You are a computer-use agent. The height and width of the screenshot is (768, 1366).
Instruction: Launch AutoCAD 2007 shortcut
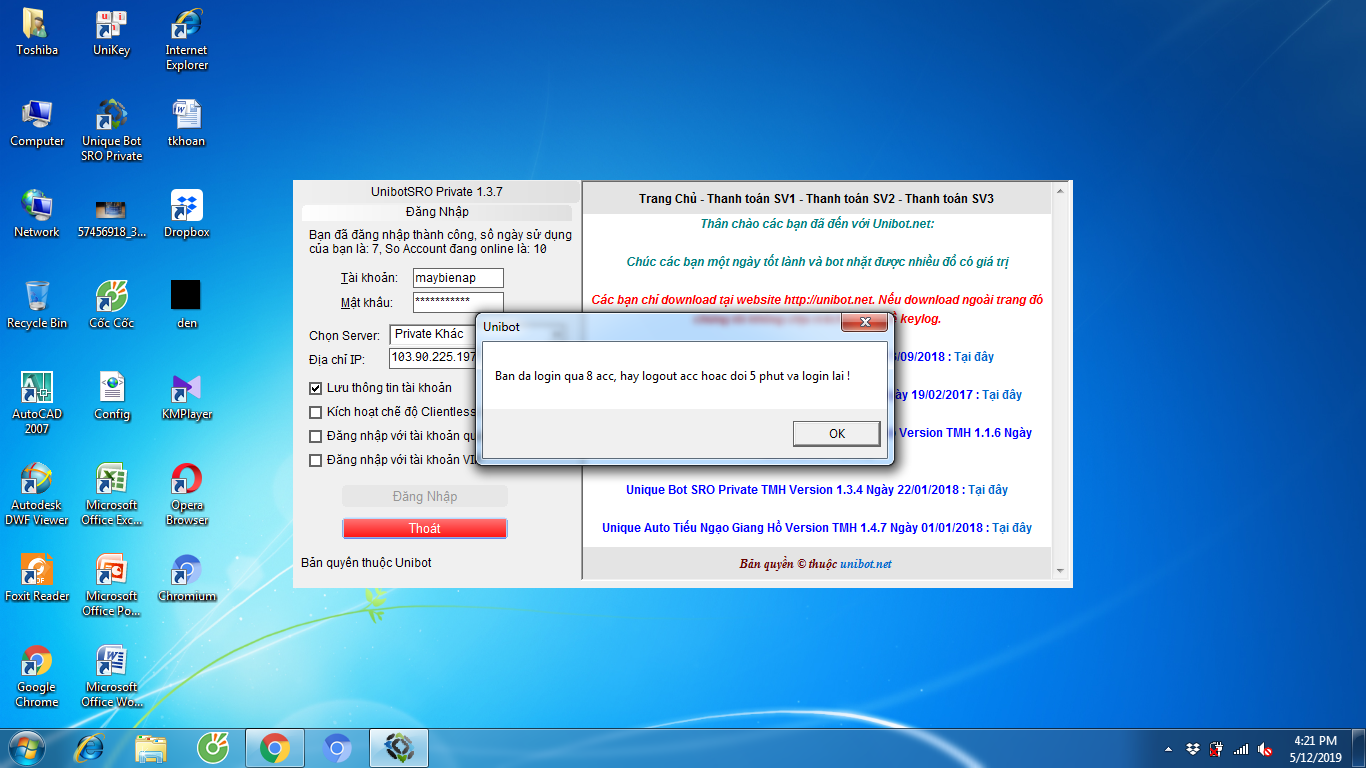pyautogui.click(x=37, y=403)
